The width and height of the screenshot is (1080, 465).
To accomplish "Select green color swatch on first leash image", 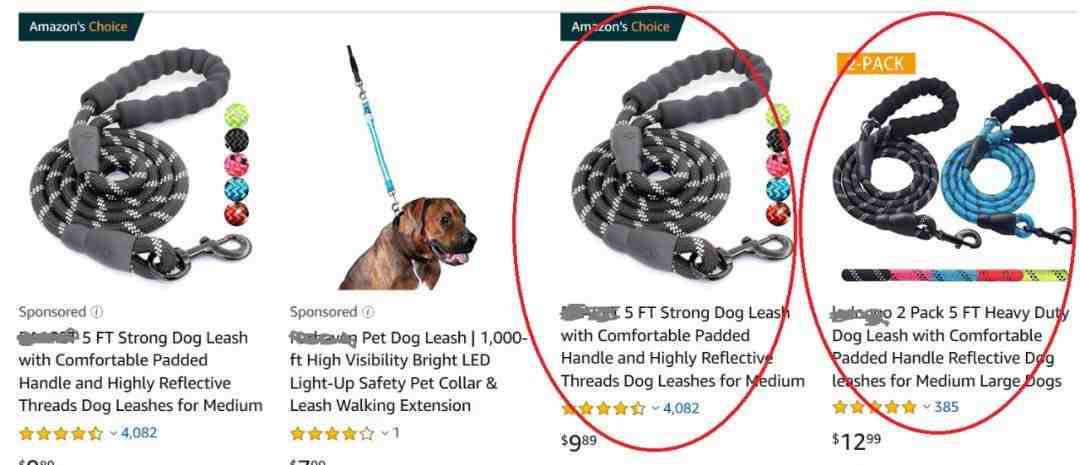I will 237,115.
